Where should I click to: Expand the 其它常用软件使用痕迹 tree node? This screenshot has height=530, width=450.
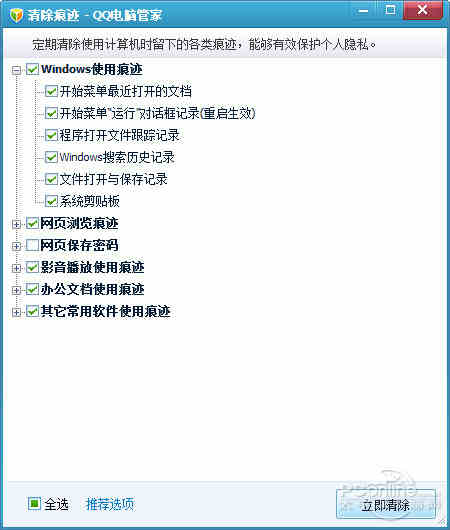click(16, 312)
